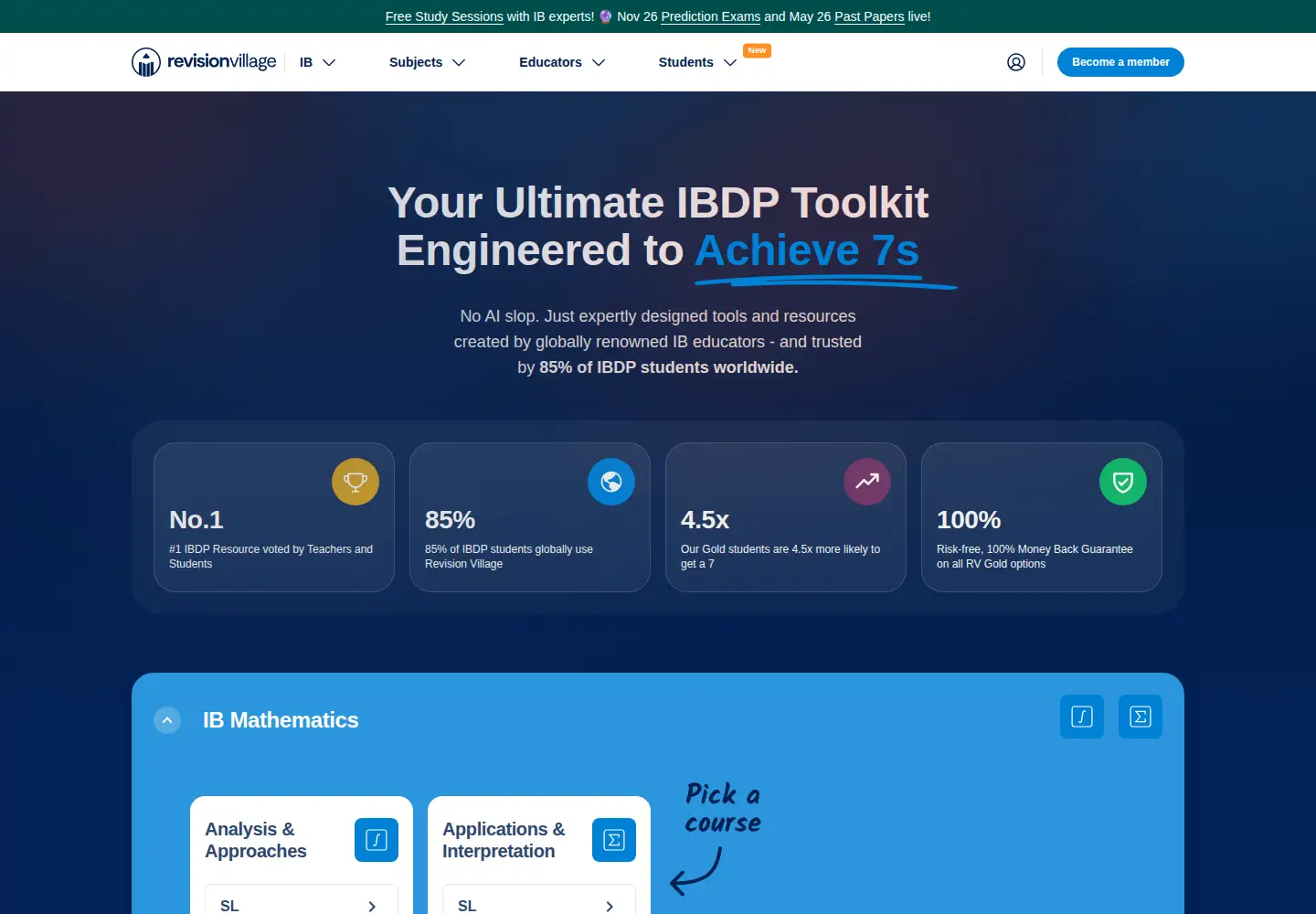Click the trending arrow icon on 4.5x card
Viewport: 1316px width, 914px height.
click(x=867, y=482)
